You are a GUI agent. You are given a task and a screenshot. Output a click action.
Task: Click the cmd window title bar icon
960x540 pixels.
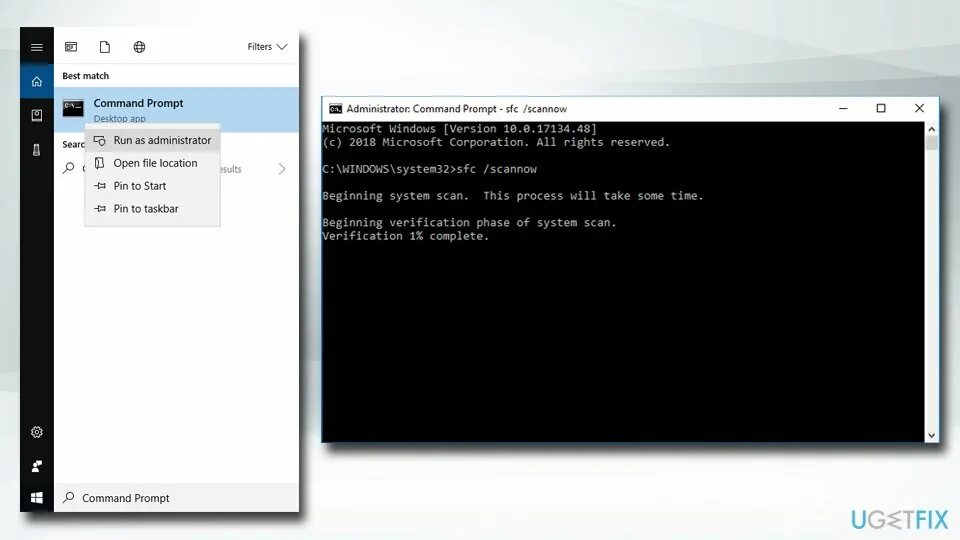336,109
